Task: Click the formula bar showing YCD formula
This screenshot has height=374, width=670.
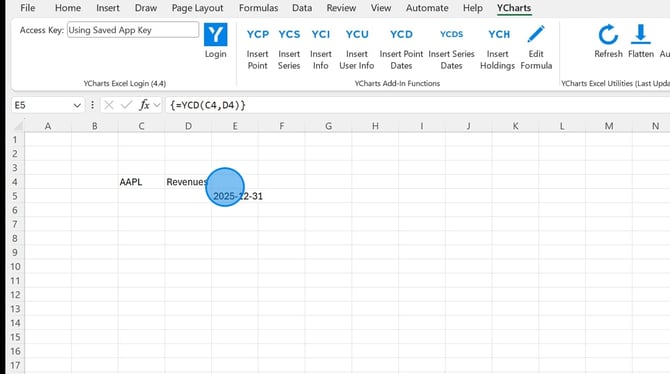Action: (417, 105)
